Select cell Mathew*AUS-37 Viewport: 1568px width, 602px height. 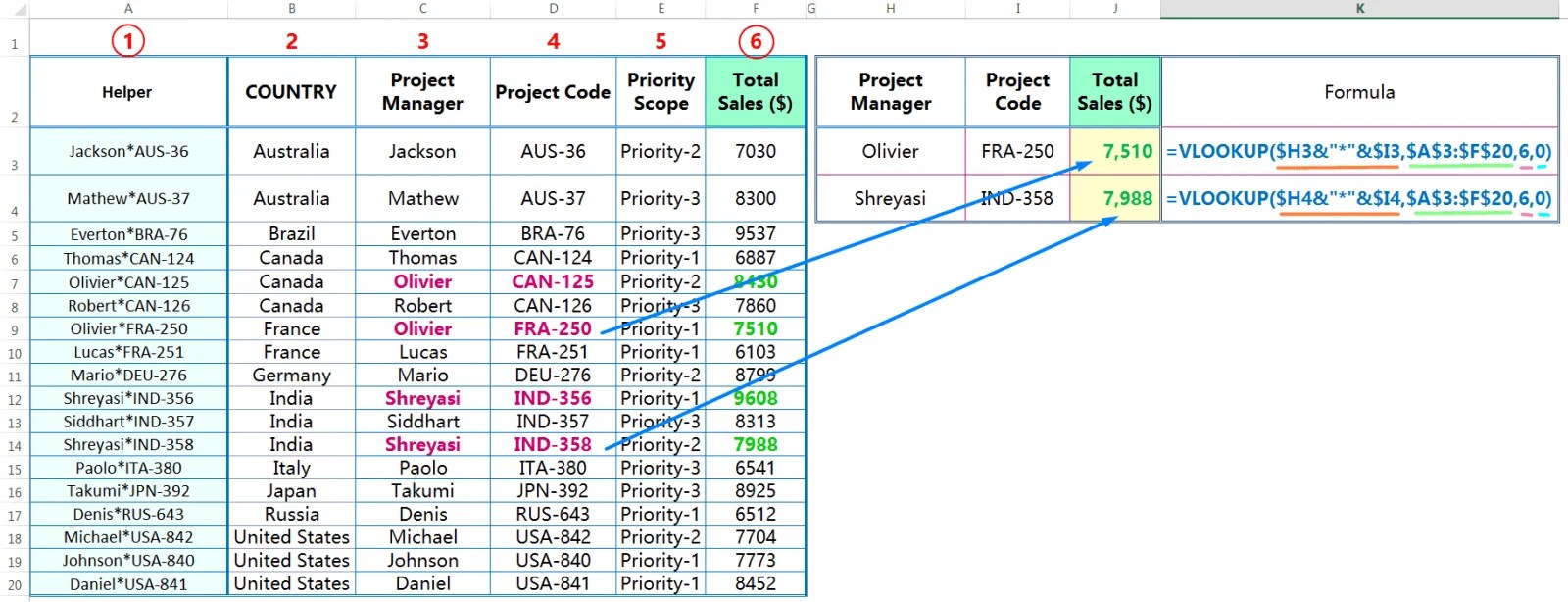click(128, 199)
